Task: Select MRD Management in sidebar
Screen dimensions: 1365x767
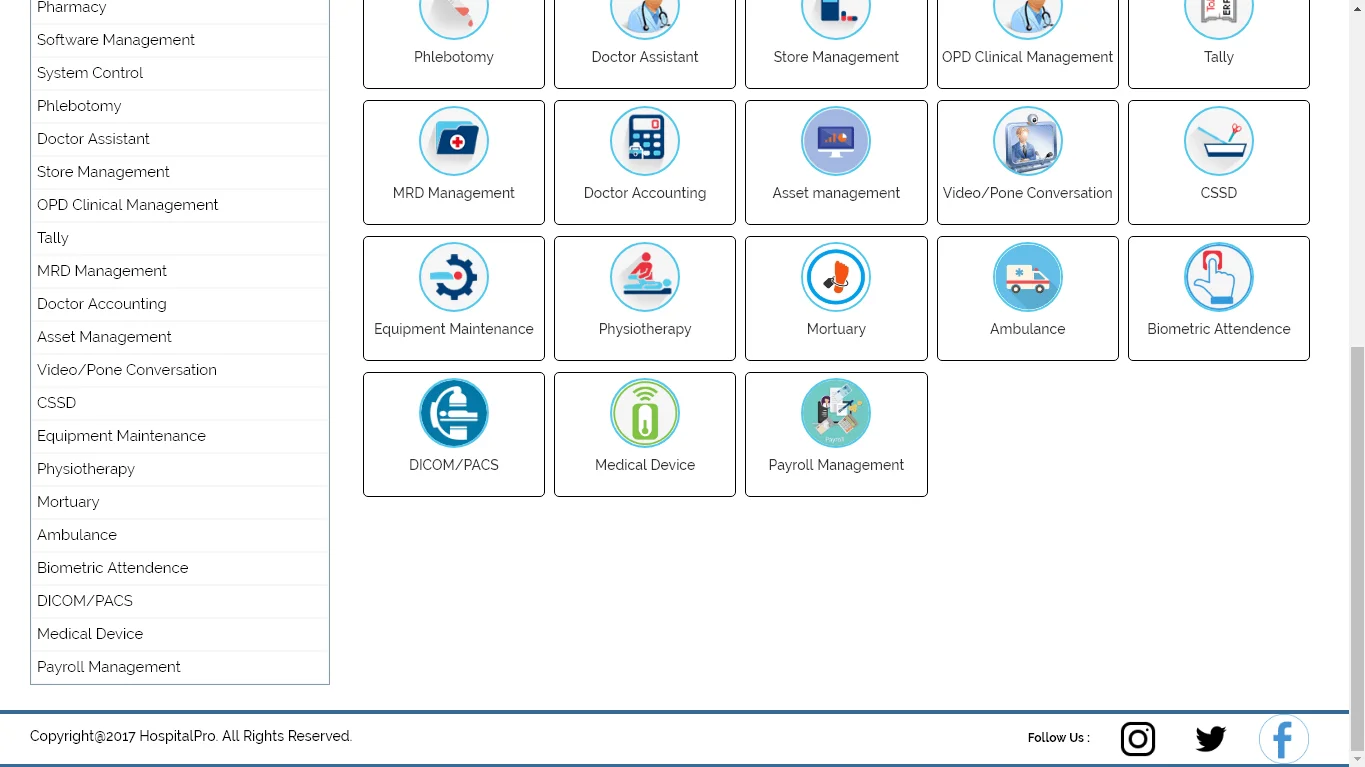Action: 180,271
